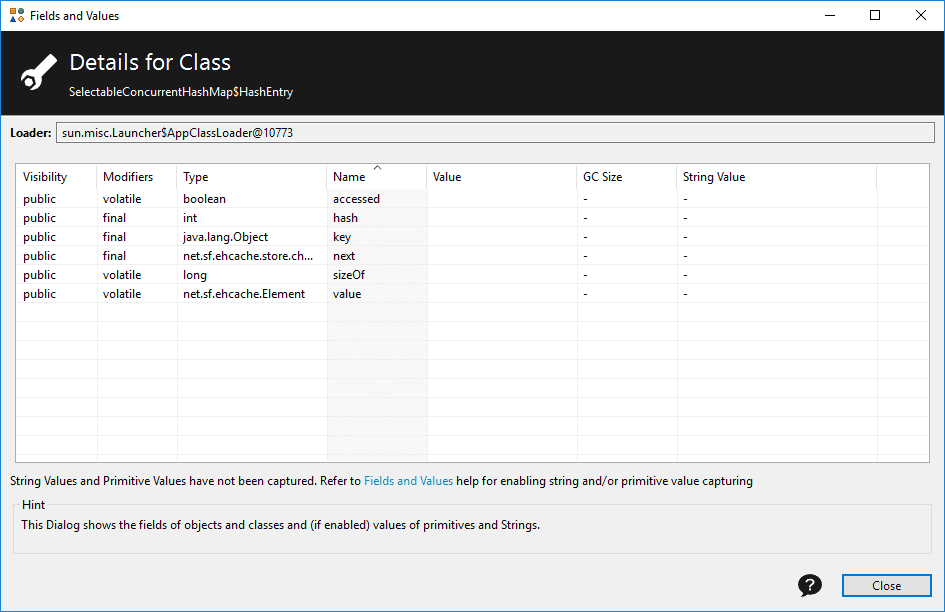Click the Fields and Values app icon

[17, 16]
